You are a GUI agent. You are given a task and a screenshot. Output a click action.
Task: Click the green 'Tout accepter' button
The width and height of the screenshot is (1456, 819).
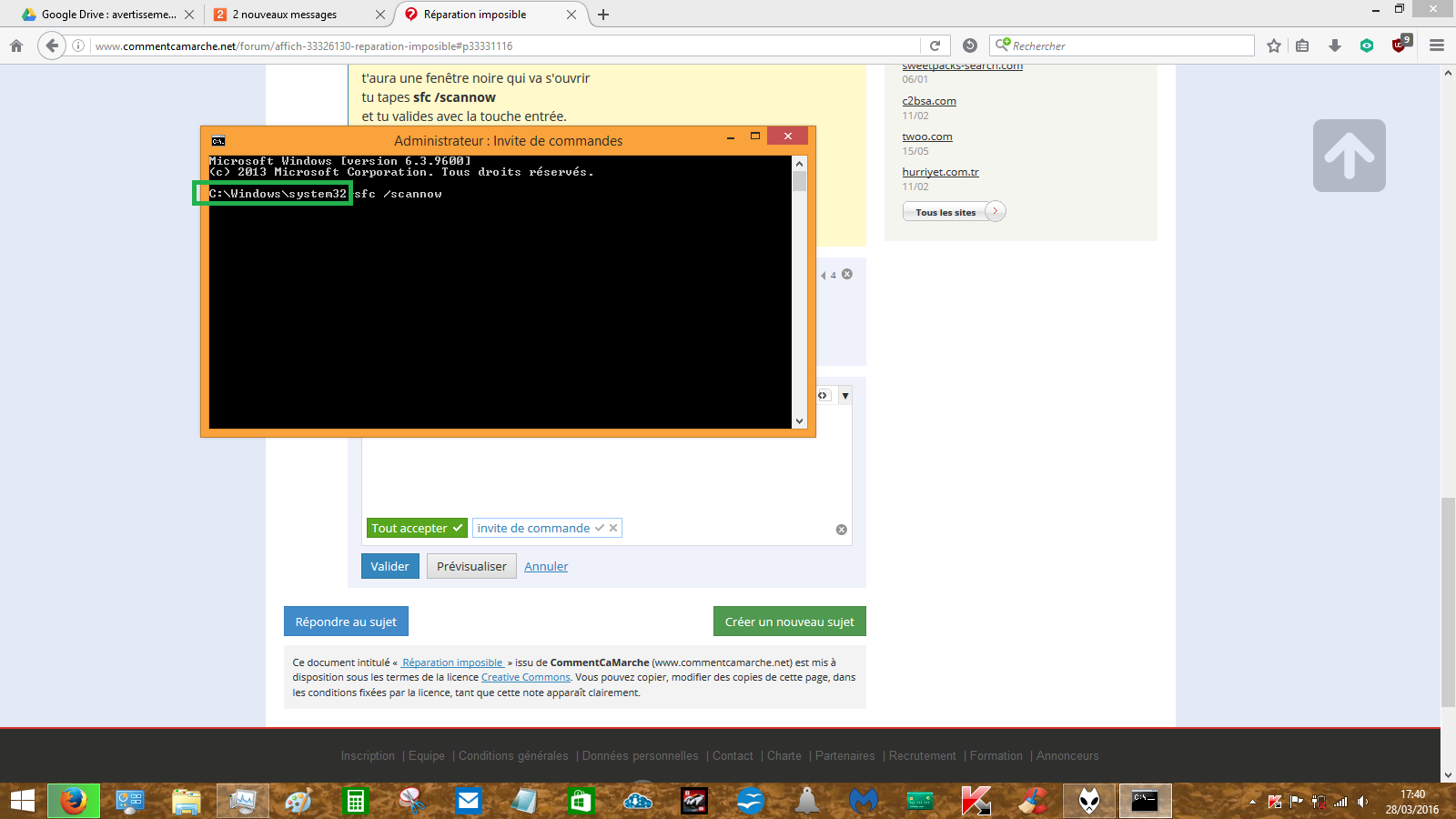click(417, 528)
